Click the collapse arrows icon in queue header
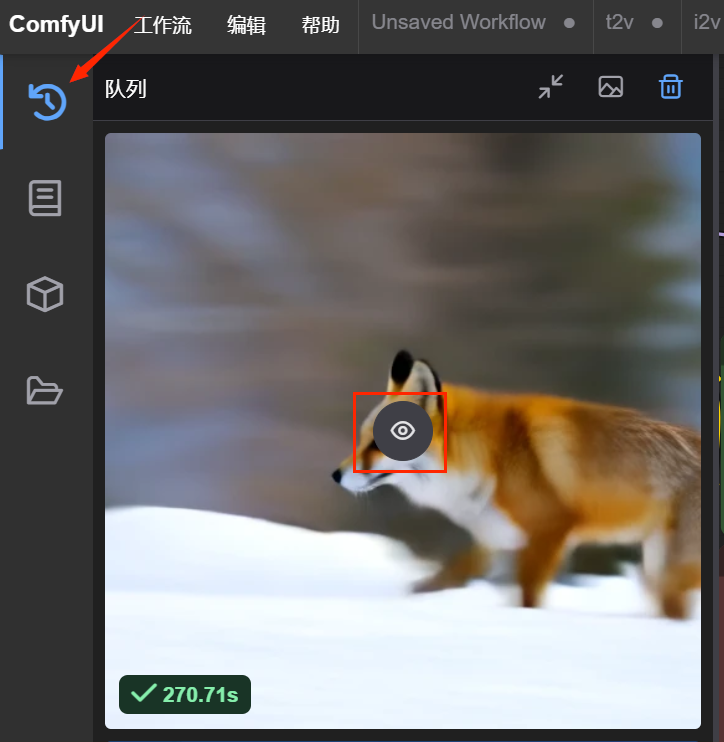The height and width of the screenshot is (742, 724). 551,87
